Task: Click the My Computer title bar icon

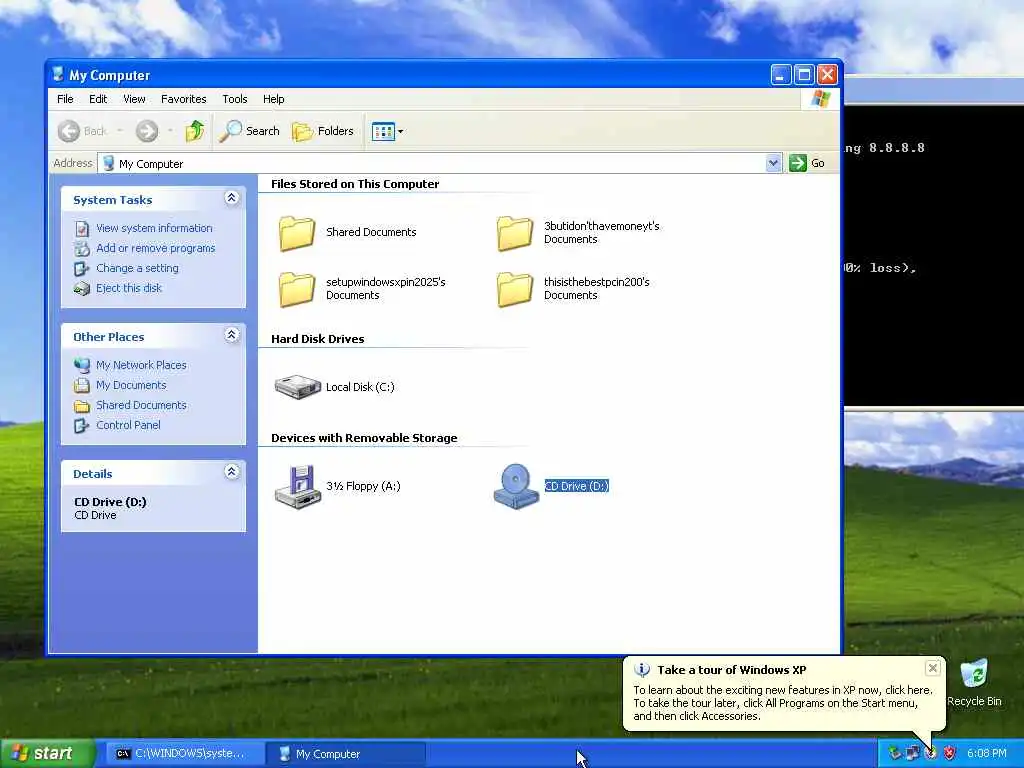Action: 58,74
